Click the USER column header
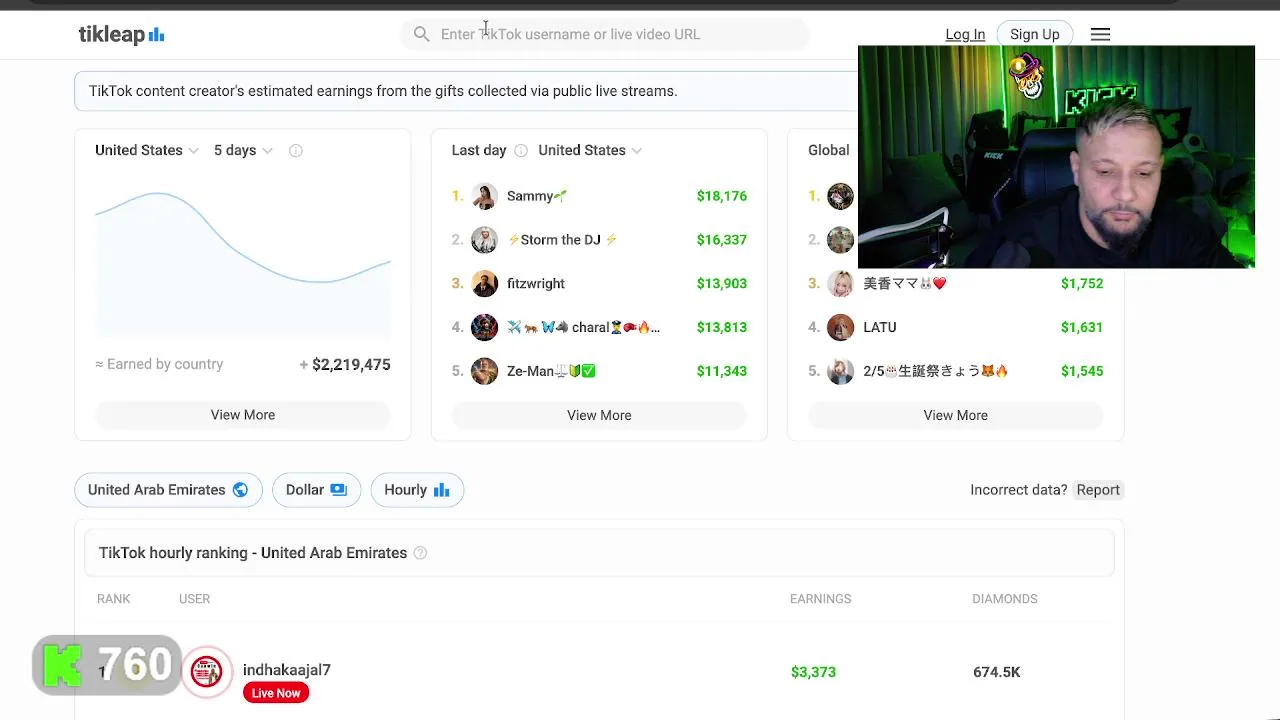 click(194, 599)
